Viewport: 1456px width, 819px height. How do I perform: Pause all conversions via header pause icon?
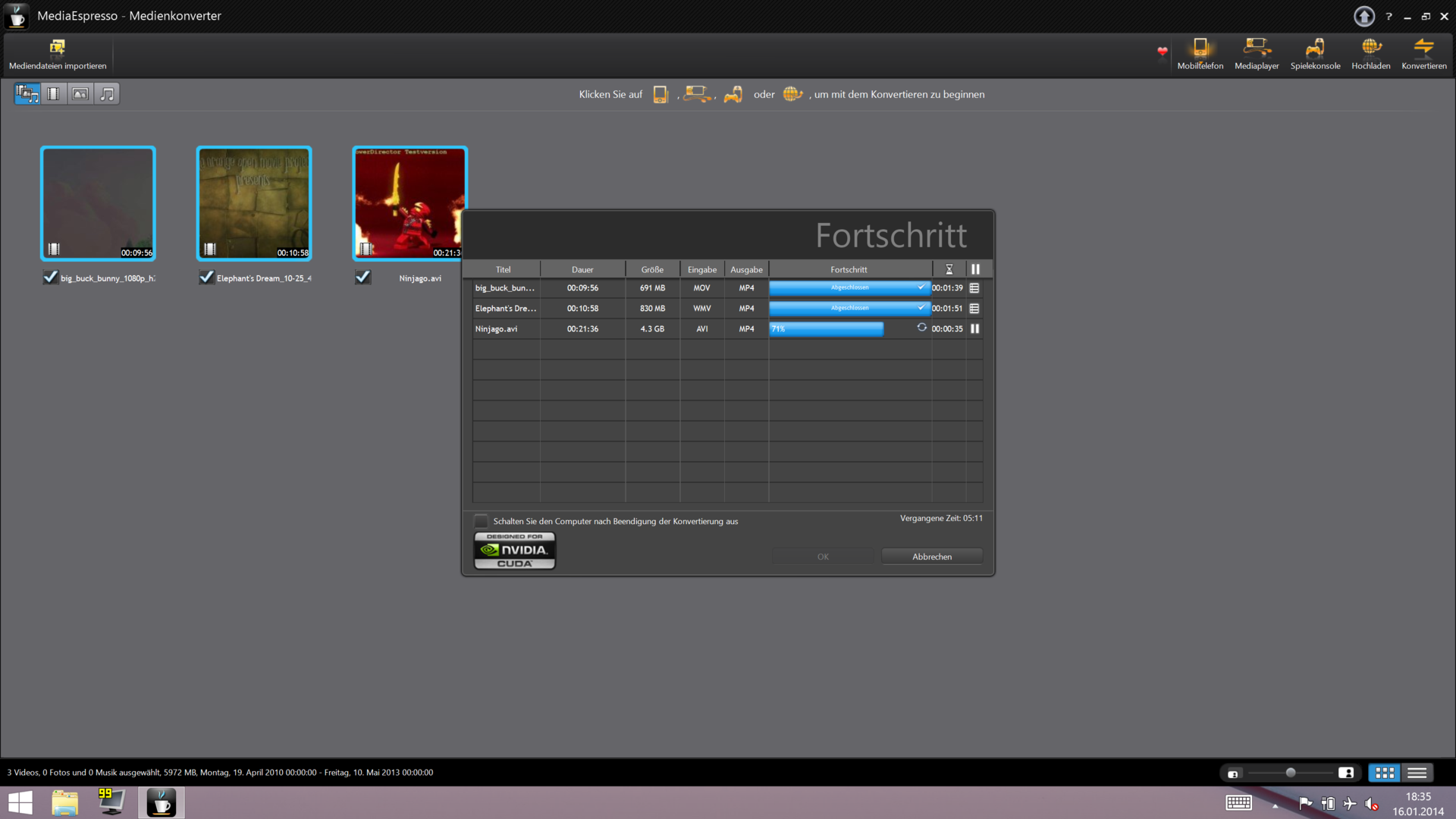click(975, 269)
